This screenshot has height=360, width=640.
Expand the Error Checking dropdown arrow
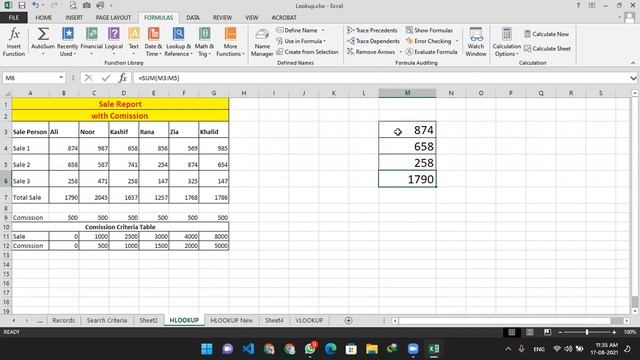(457, 41)
